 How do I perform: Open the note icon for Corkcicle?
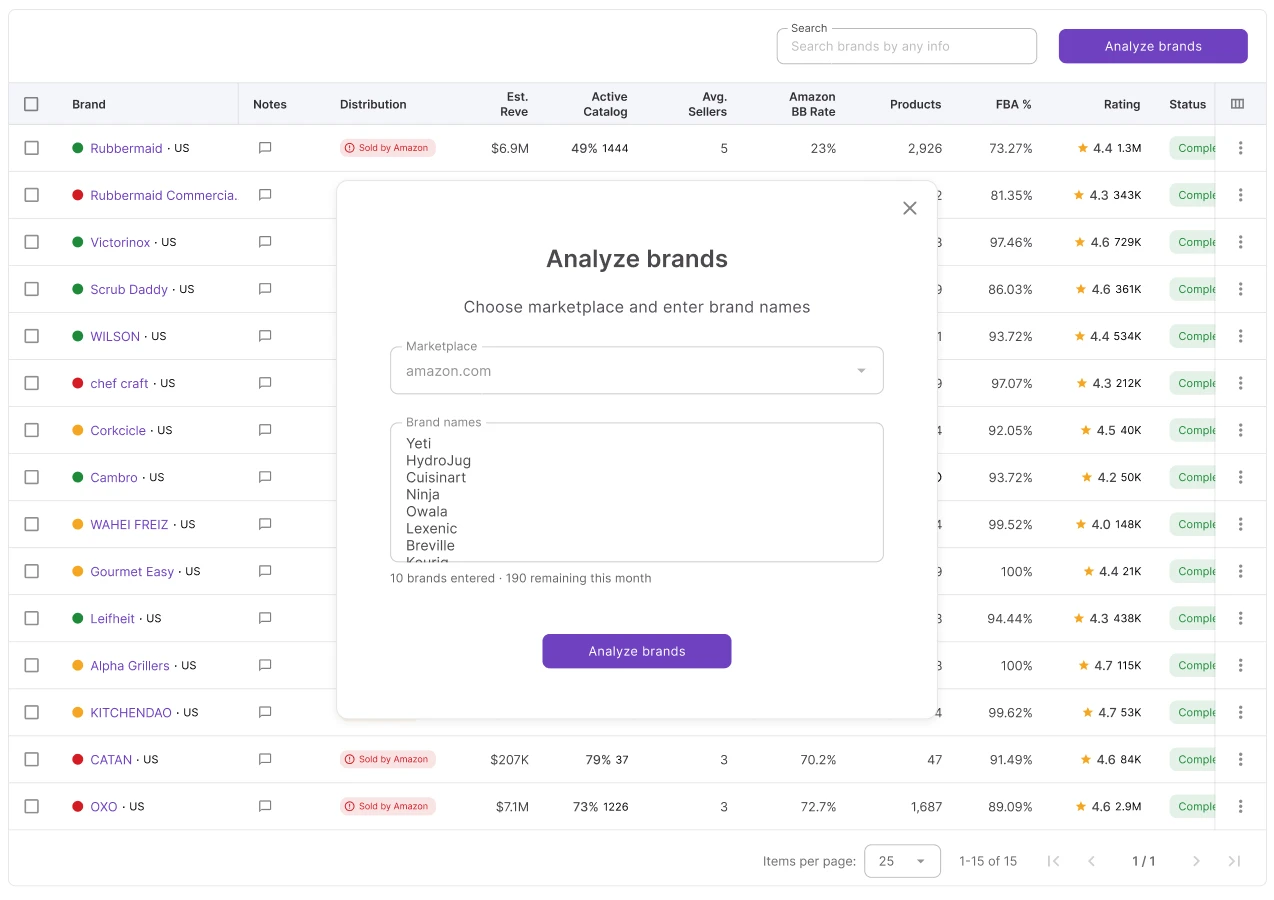[x=265, y=430]
